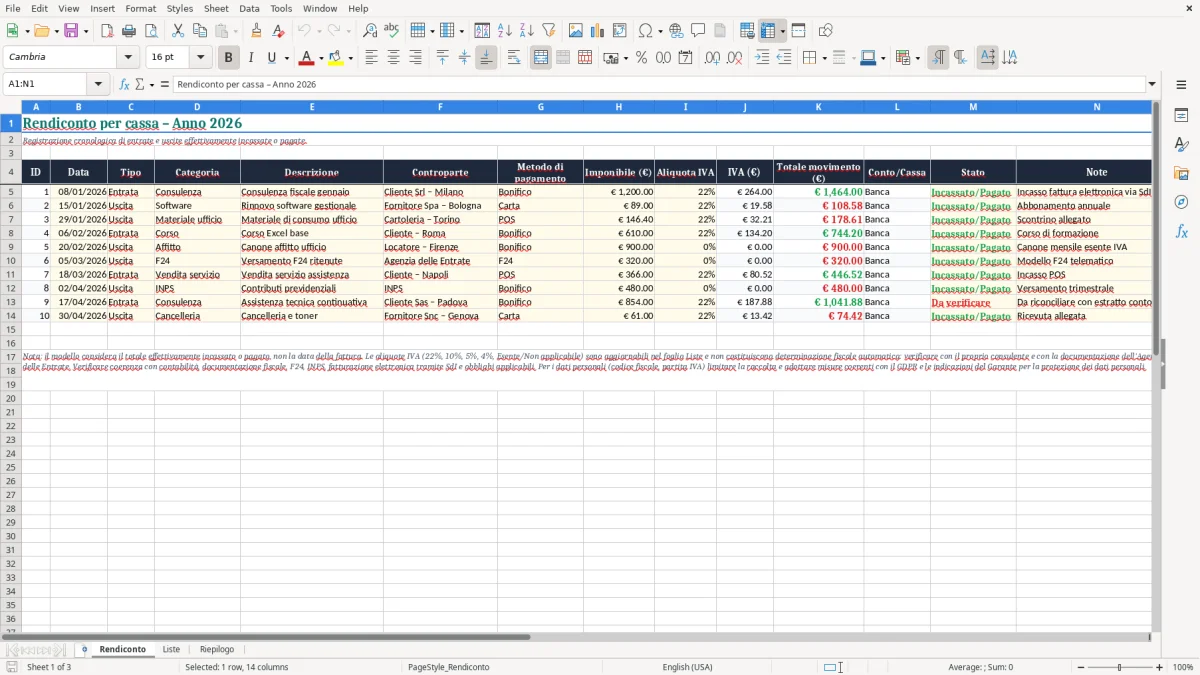Increase the indent
The image size is (1200, 675).
click(762, 58)
